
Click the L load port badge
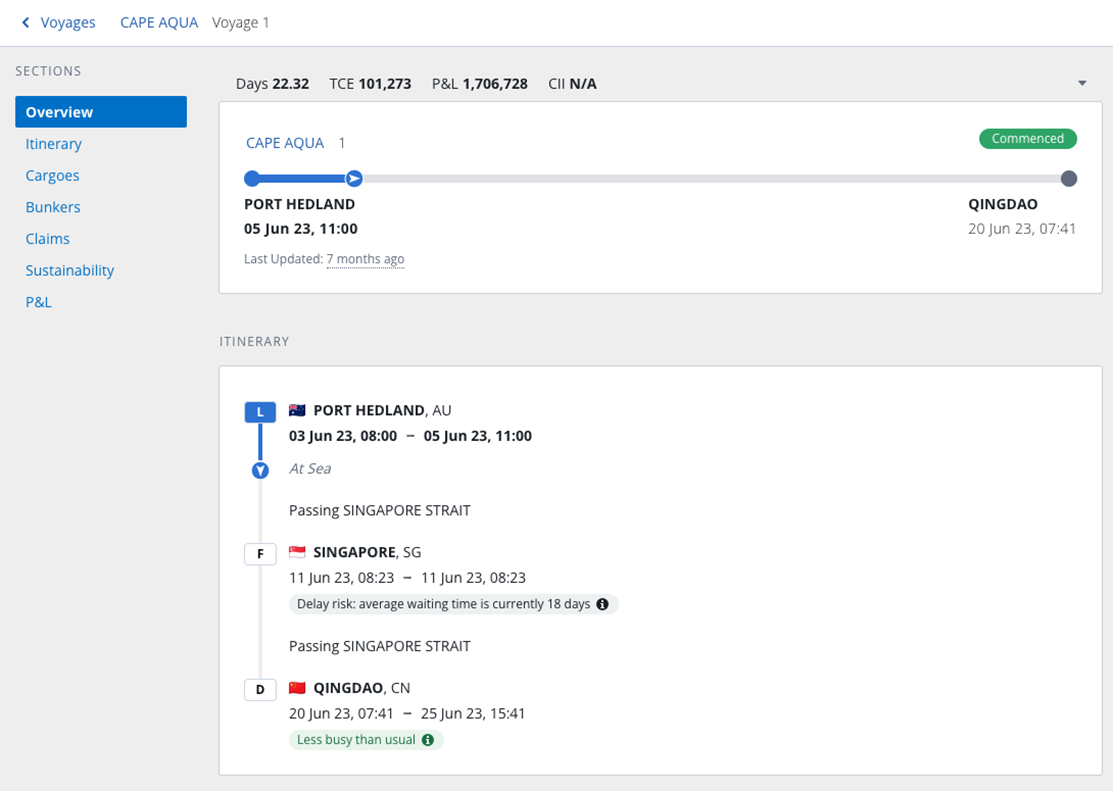click(260, 412)
